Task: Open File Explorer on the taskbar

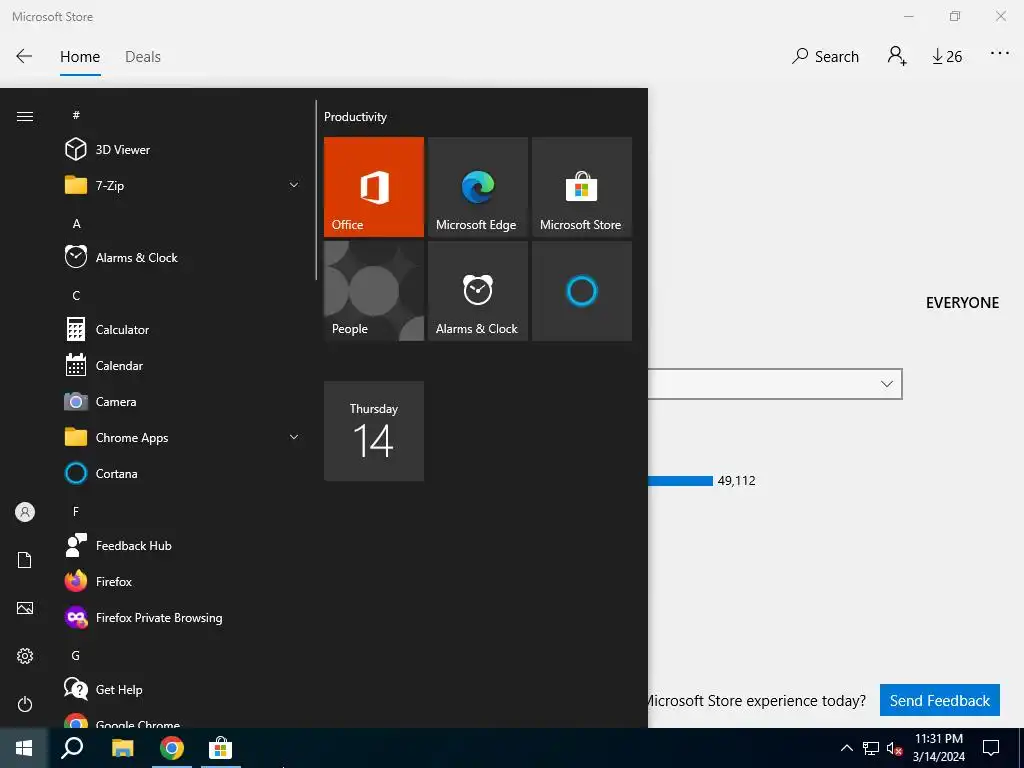Action: (122, 748)
